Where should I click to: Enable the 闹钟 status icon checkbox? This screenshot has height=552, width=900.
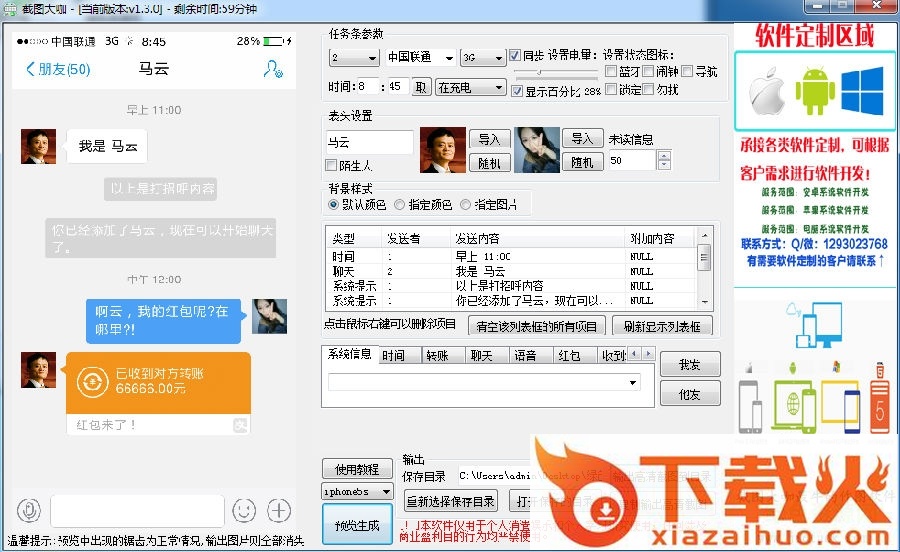(x=648, y=71)
